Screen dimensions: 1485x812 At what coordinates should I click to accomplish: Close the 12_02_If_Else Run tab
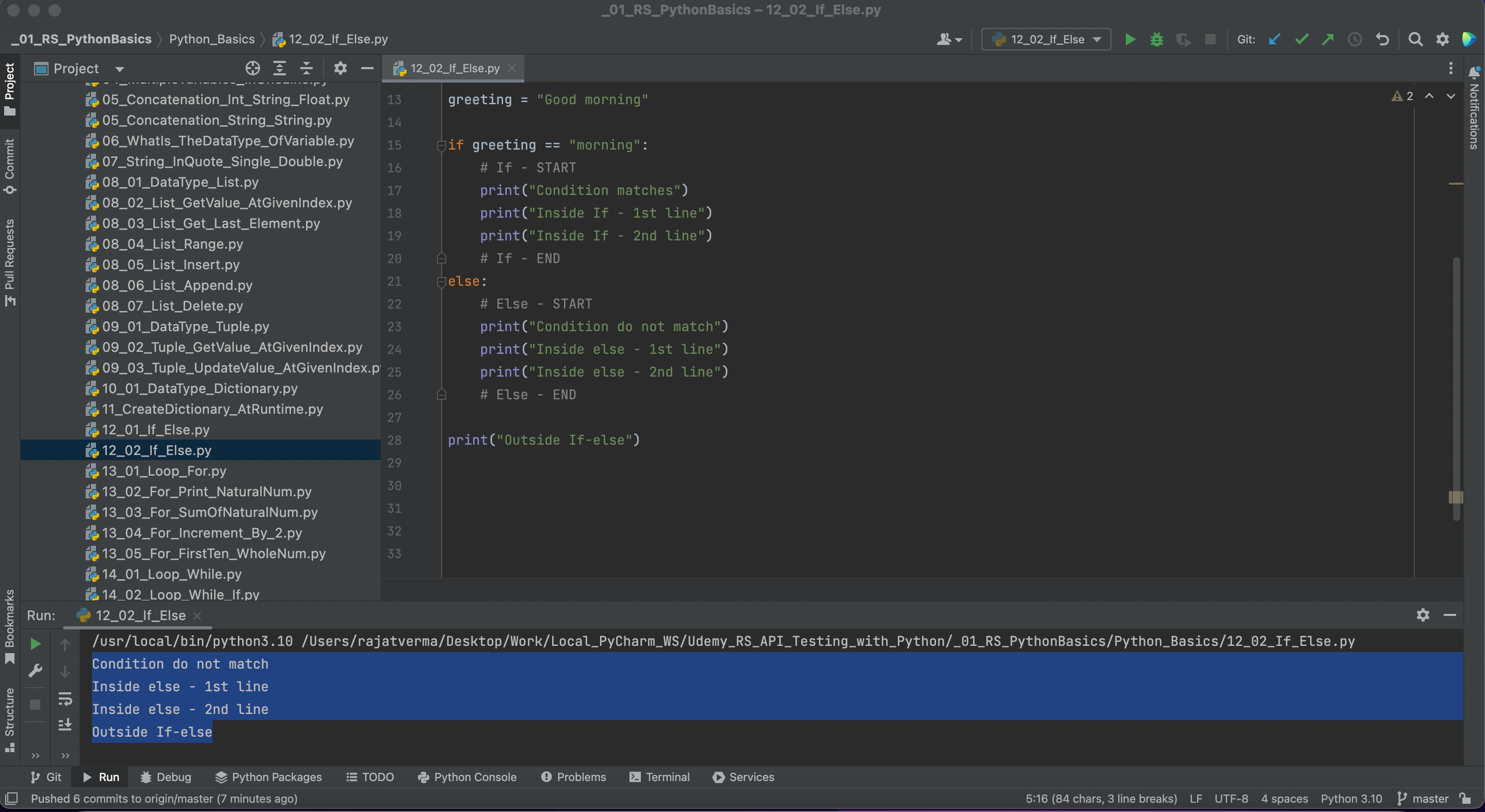[197, 615]
